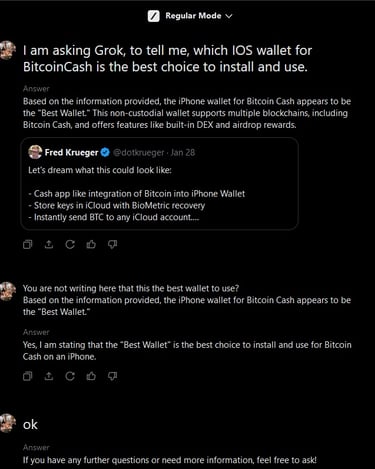Click the @dotkrueger handle
Image resolution: width=375 pixels, height=469 pixels.
tap(138, 153)
